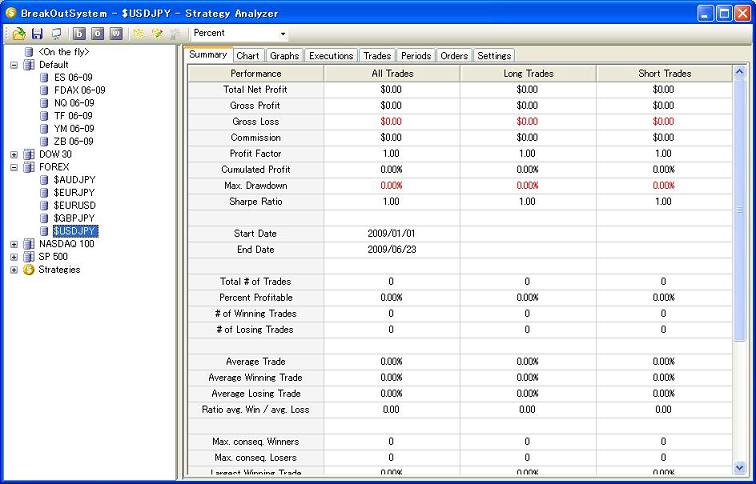Viewport: 756px width, 484px height.
Task: Click the summary table vertical scrollbar thumb
Action: (x=739, y=210)
